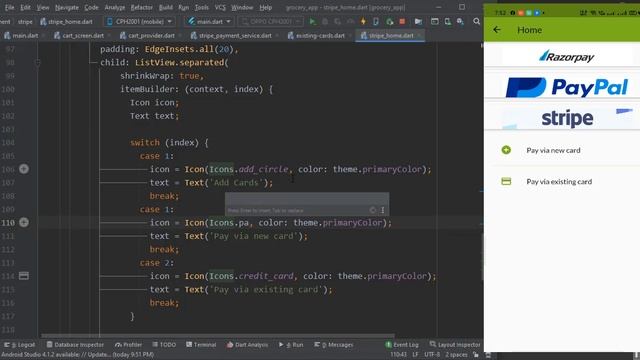Trigger Flutter hot reload lightning icon
This screenshot has height=360, width=640.
click(363, 21)
